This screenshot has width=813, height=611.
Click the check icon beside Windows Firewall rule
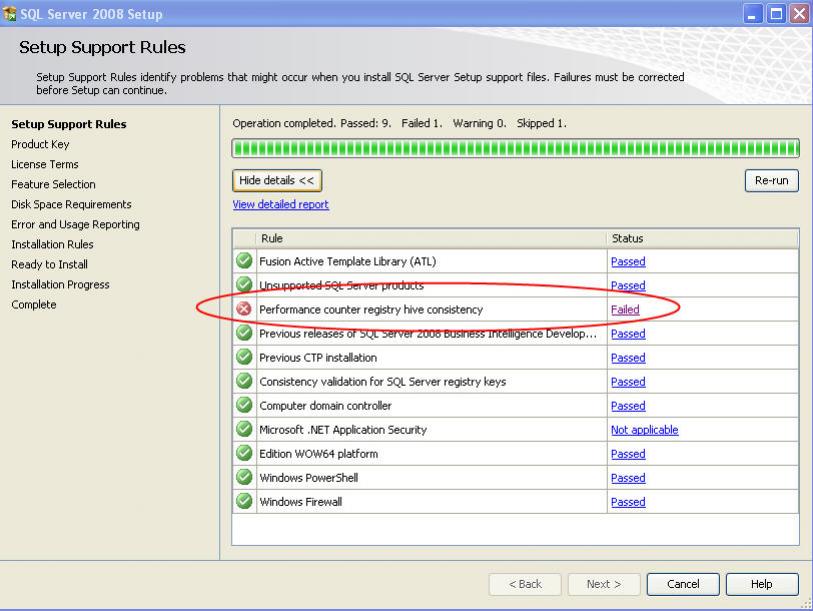tap(244, 501)
